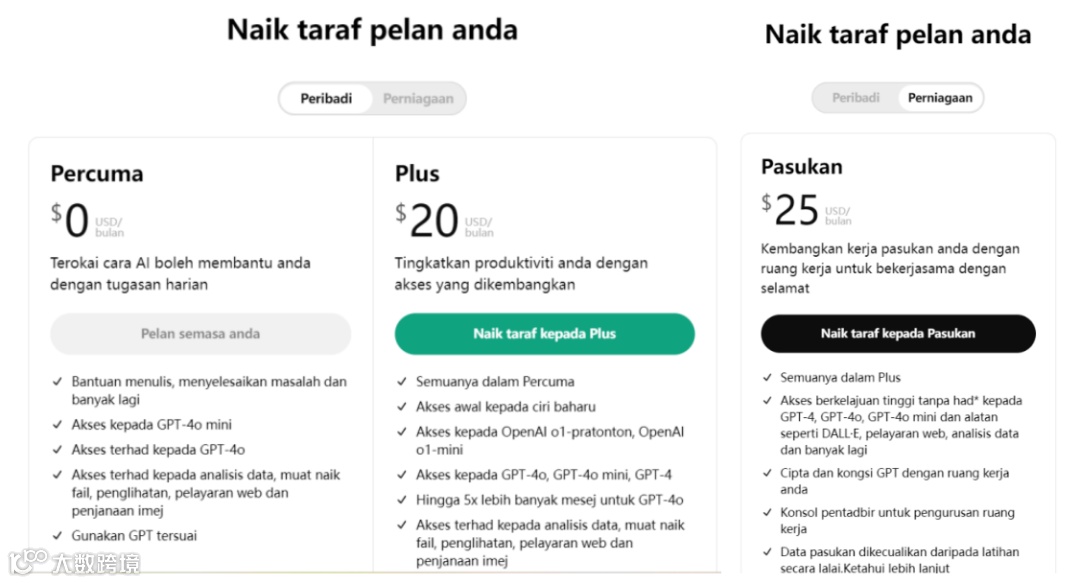Click the "Naik taraf kepada Plus" button
The width and height of the screenshot is (1080, 583).
544,334
